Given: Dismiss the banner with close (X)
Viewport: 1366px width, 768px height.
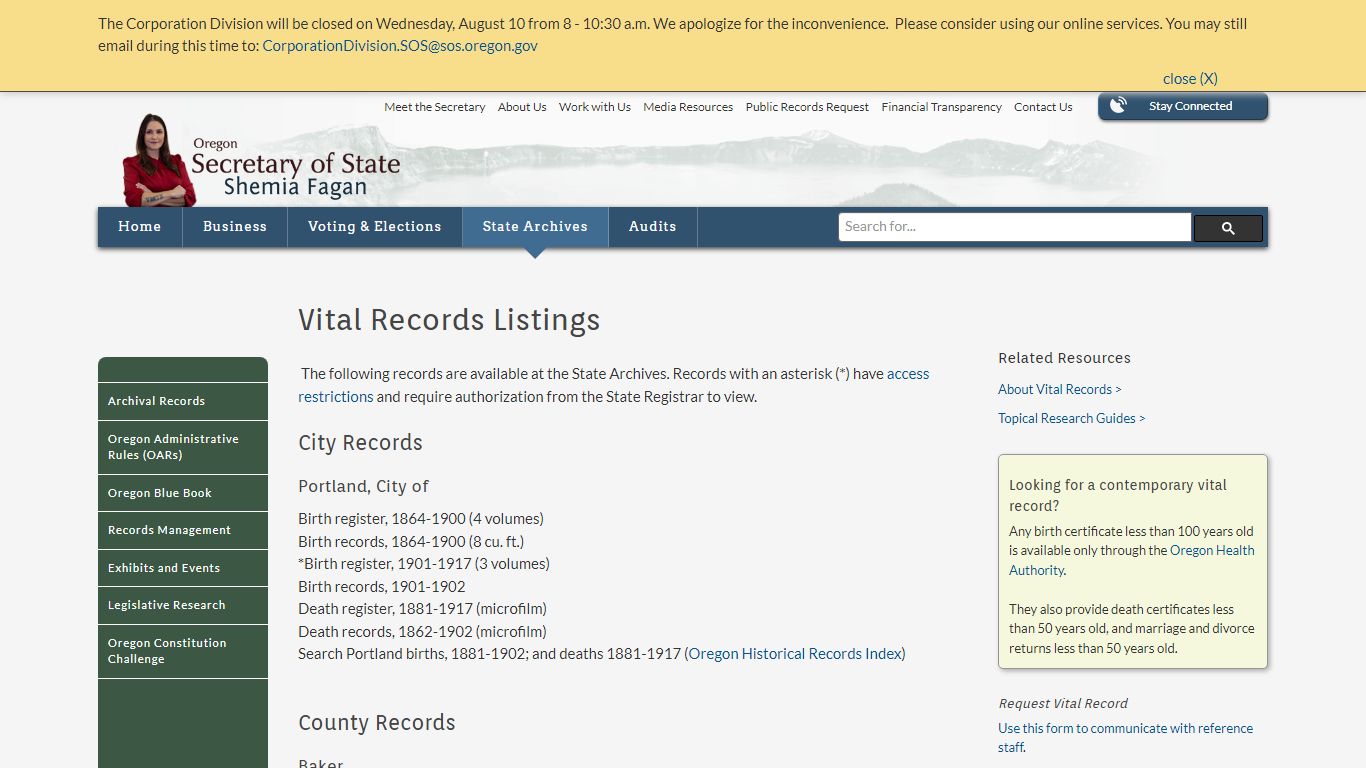Looking at the screenshot, I should [x=1190, y=79].
